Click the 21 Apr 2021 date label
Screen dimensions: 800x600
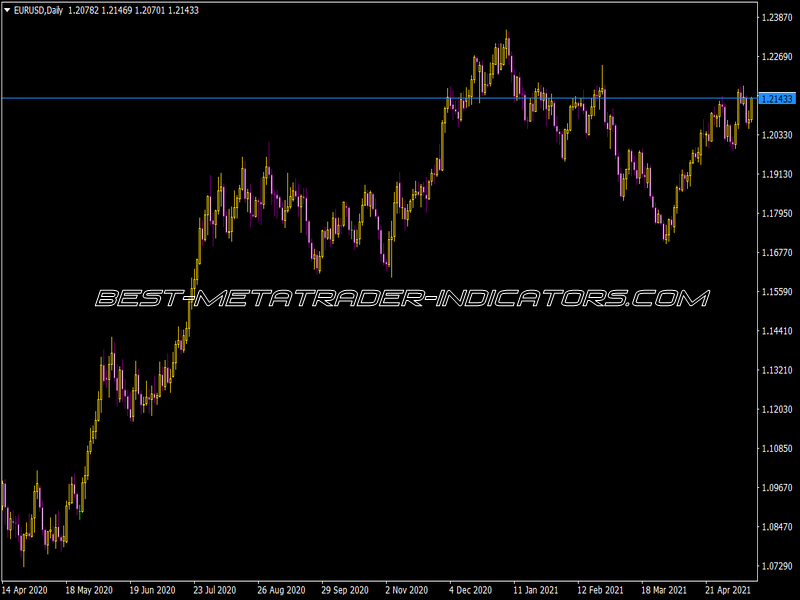coord(728,590)
